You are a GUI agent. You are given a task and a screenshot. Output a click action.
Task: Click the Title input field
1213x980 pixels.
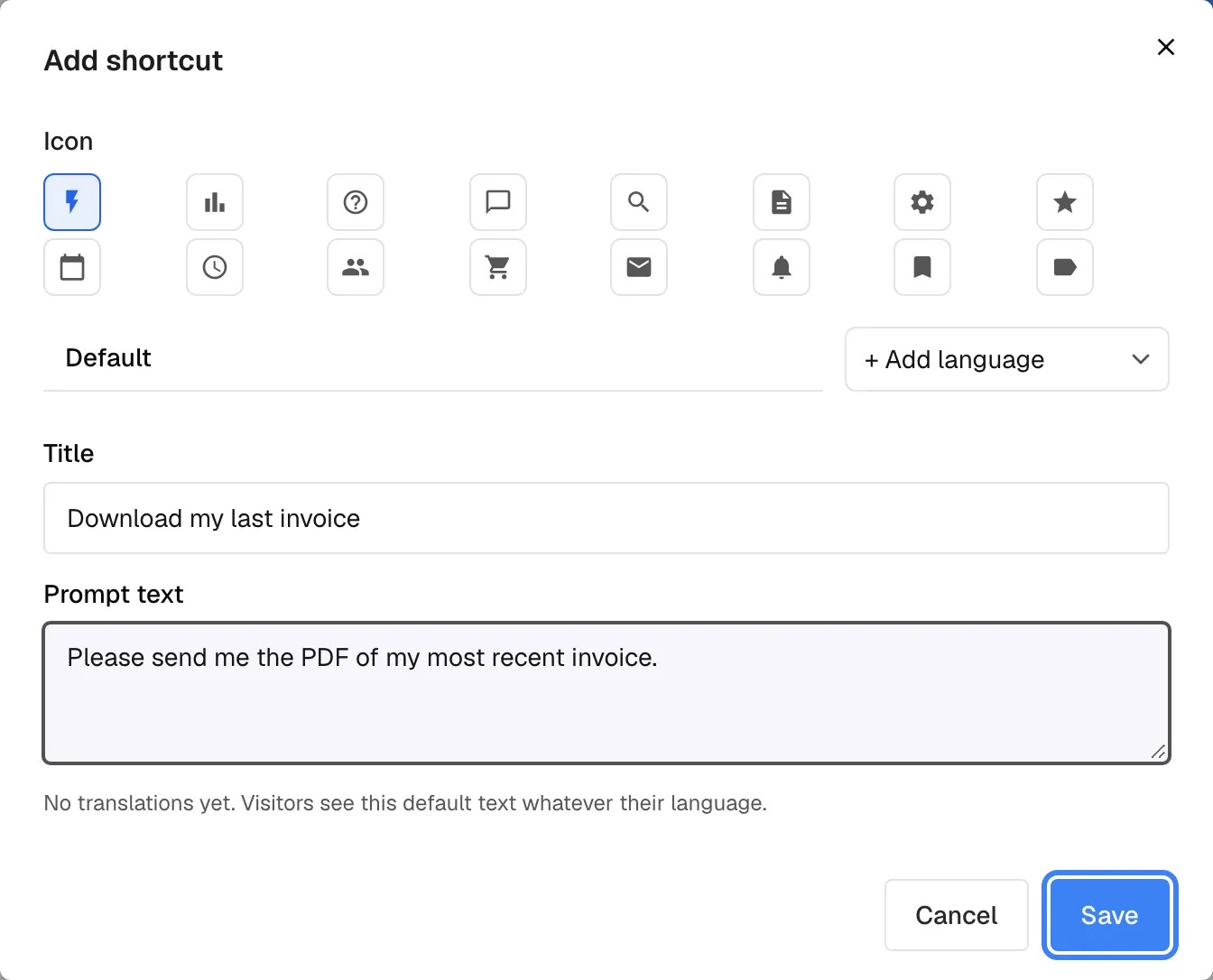pos(606,518)
